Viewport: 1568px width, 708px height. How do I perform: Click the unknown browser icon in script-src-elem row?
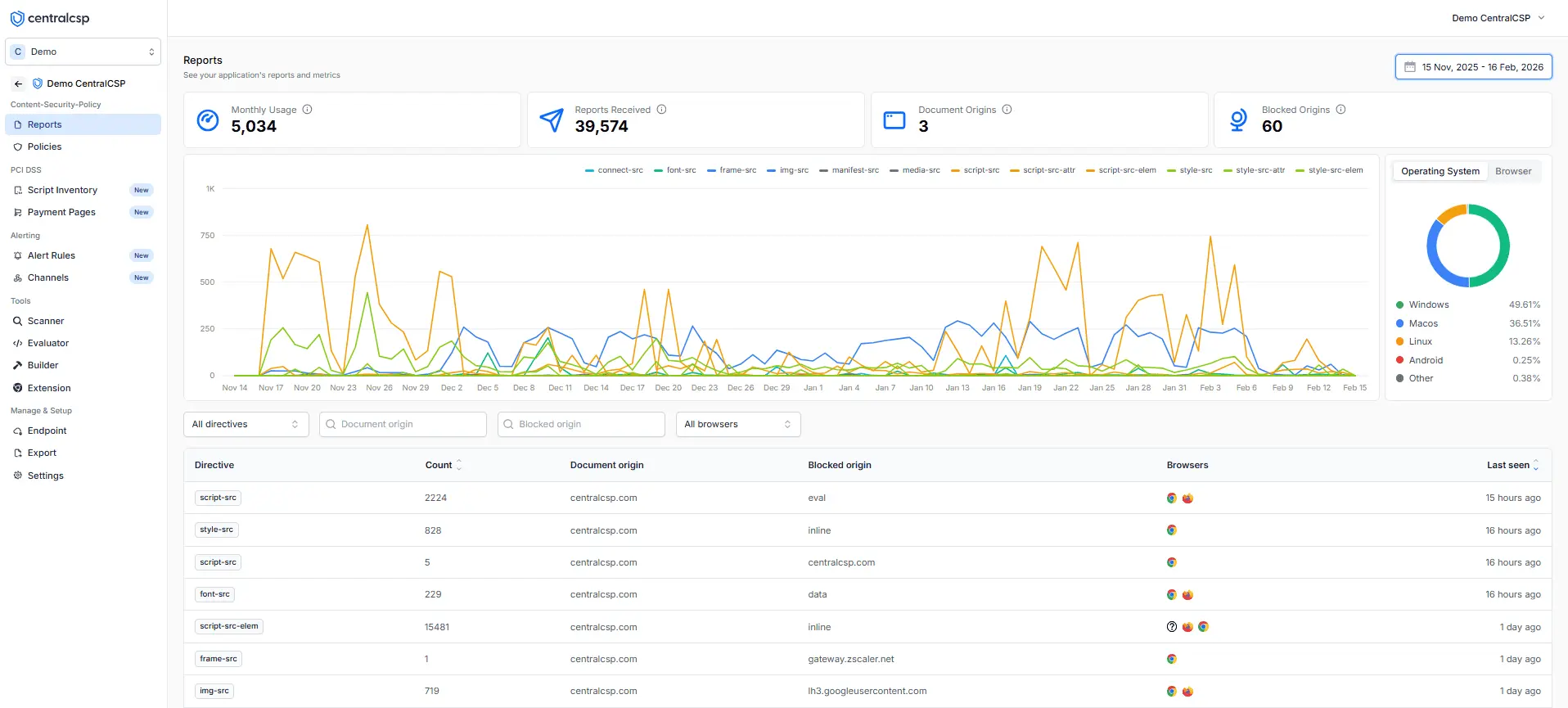click(x=1172, y=627)
